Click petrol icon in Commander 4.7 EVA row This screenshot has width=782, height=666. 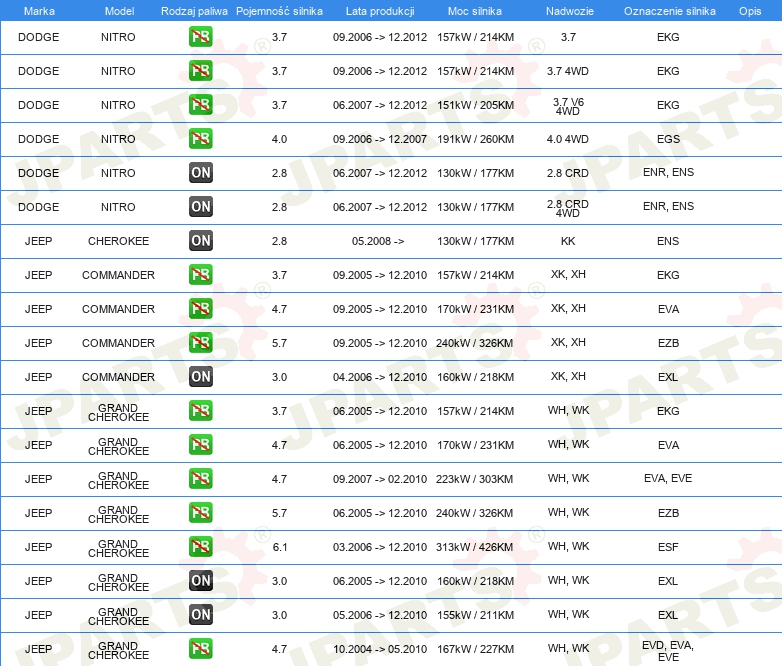[x=200, y=308]
